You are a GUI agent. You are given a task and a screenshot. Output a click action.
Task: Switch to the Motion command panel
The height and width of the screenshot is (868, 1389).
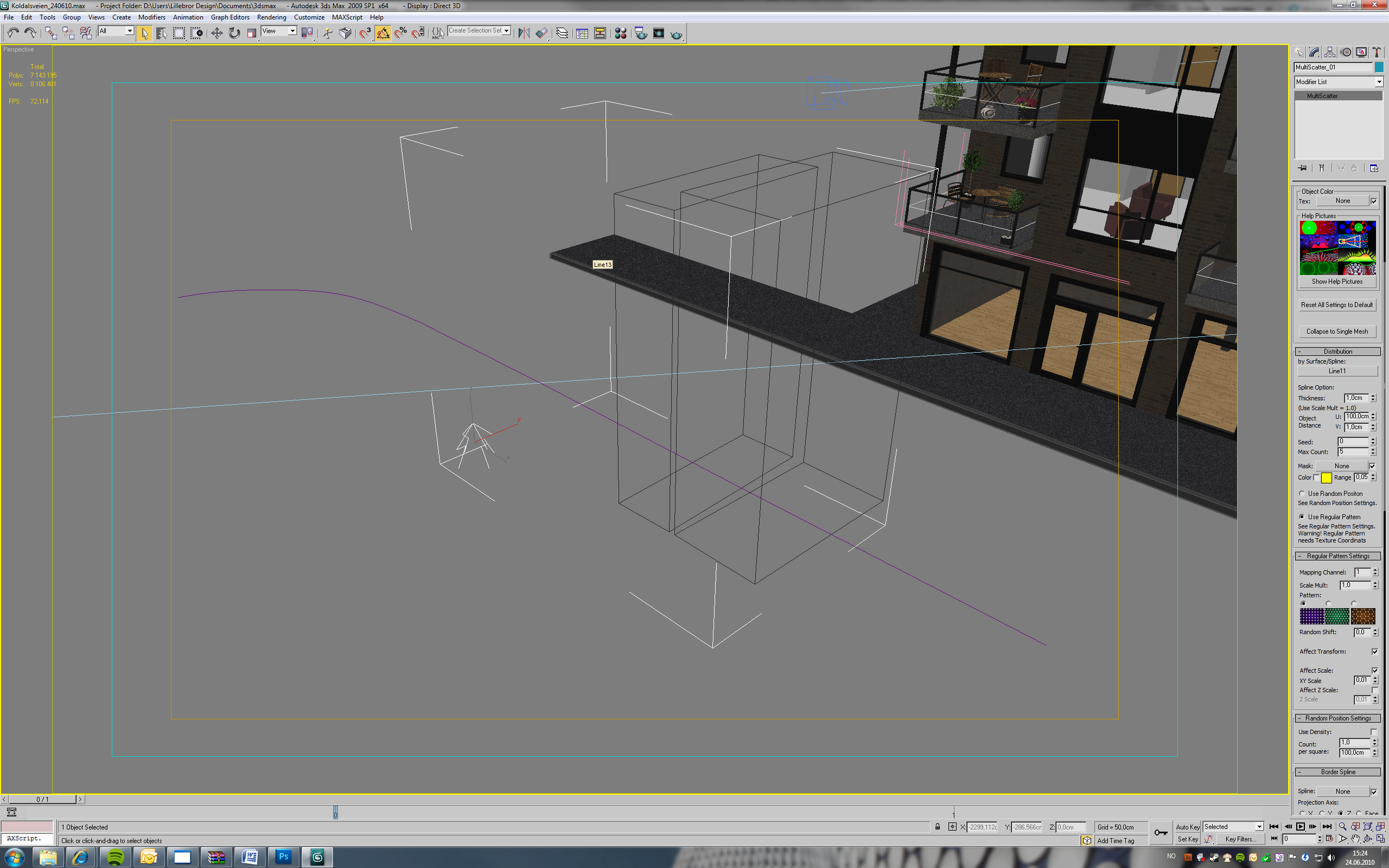tap(1346, 52)
